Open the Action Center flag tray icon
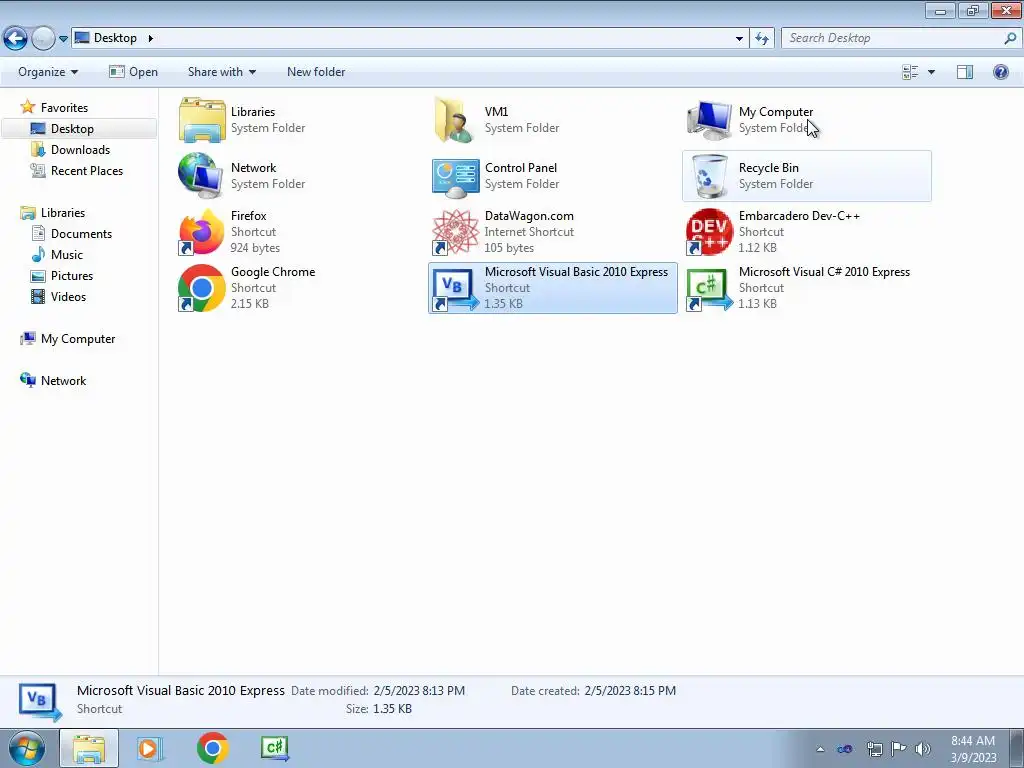Viewport: 1024px width, 768px height. coord(899,749)
